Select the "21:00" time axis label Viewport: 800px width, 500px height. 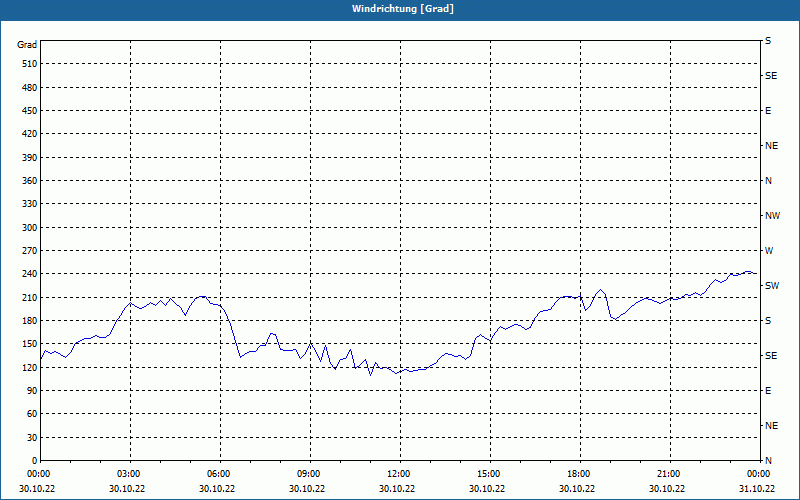[670, 474]
